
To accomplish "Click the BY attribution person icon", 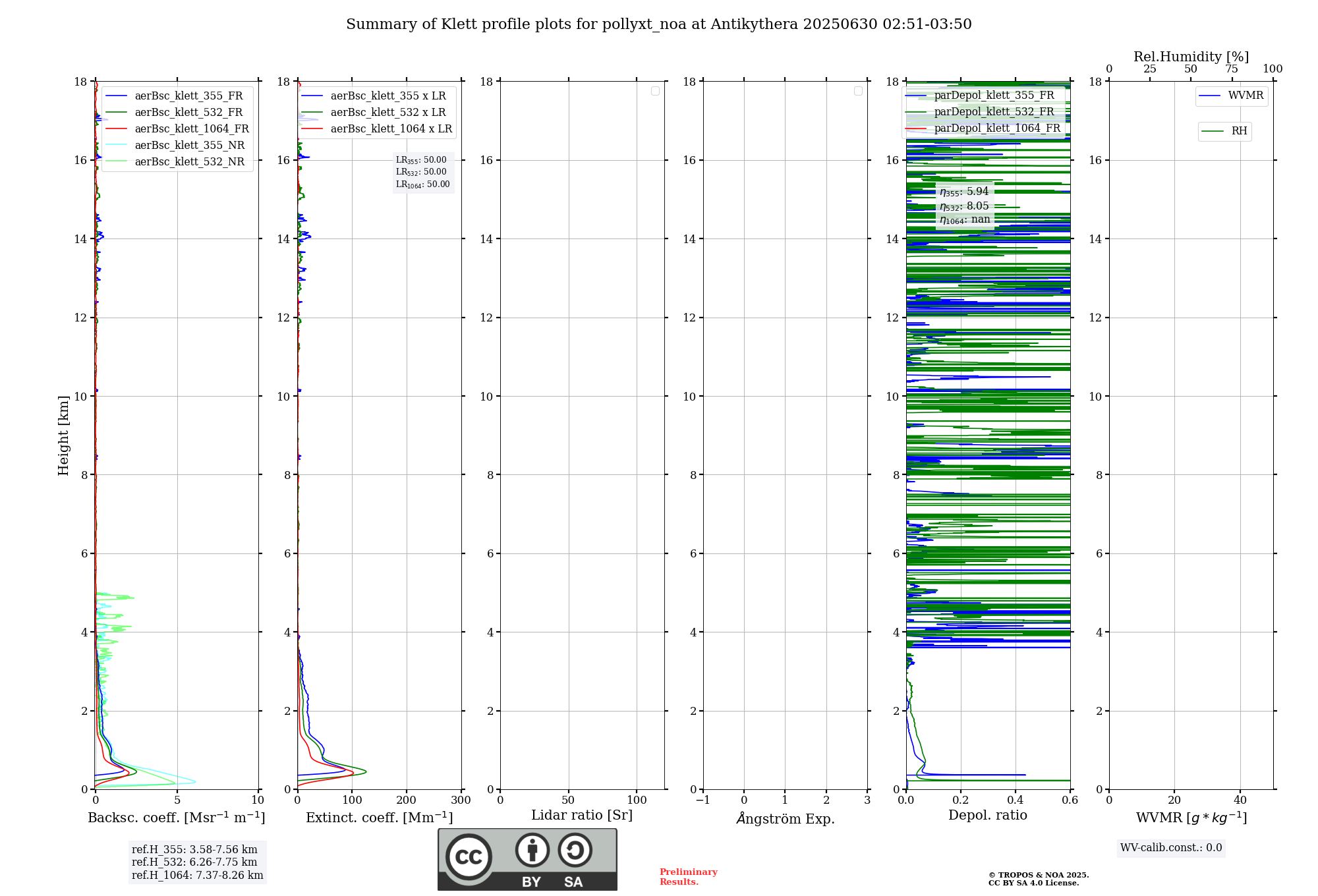I will [532, 850].
